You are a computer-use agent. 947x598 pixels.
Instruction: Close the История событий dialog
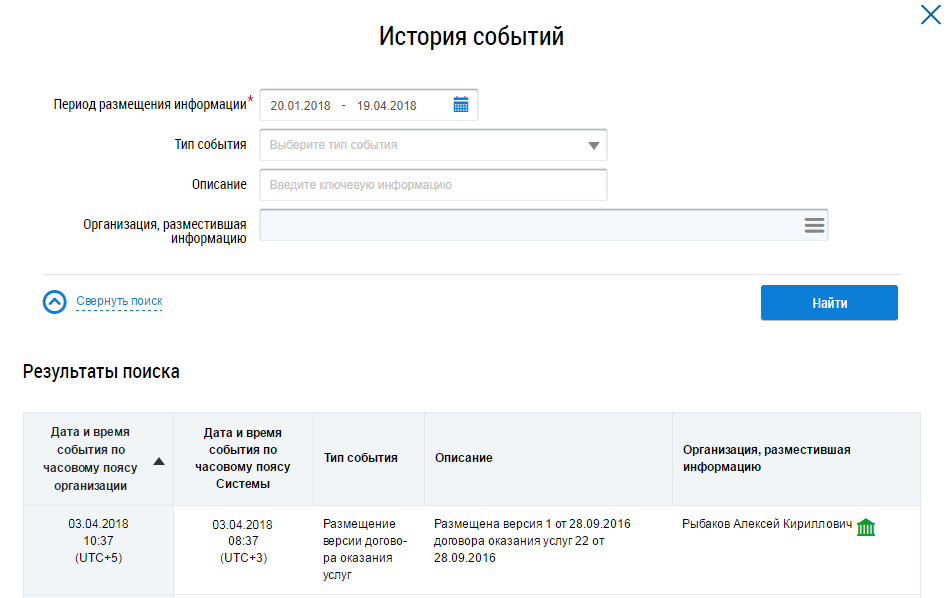click(x=929, y=15)
